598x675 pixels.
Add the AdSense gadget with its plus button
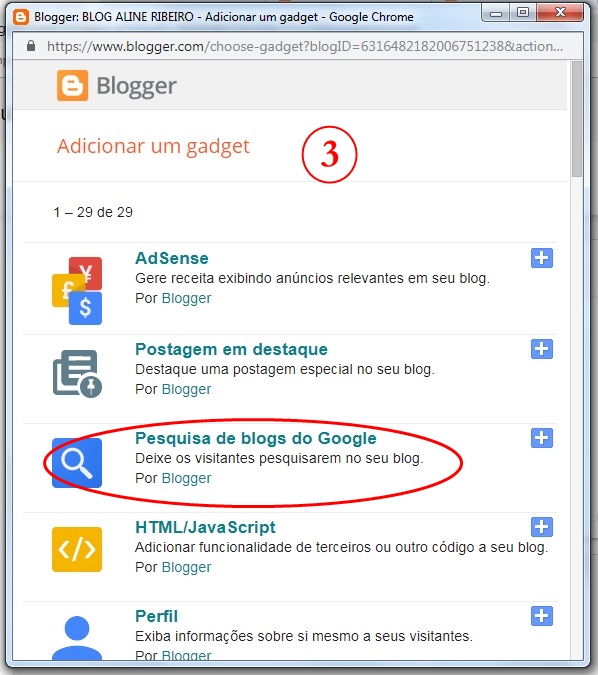pyautogui.click(x=542, y=258)
